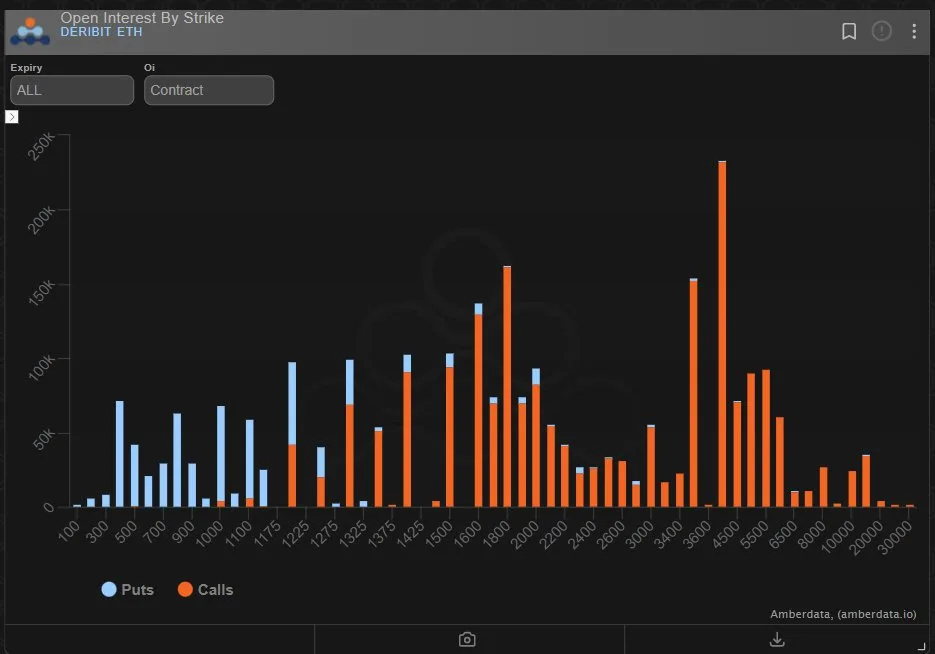Click the 2000 strike x-axis label
This screenshot has height=654, width=935.
coord(525,533)
